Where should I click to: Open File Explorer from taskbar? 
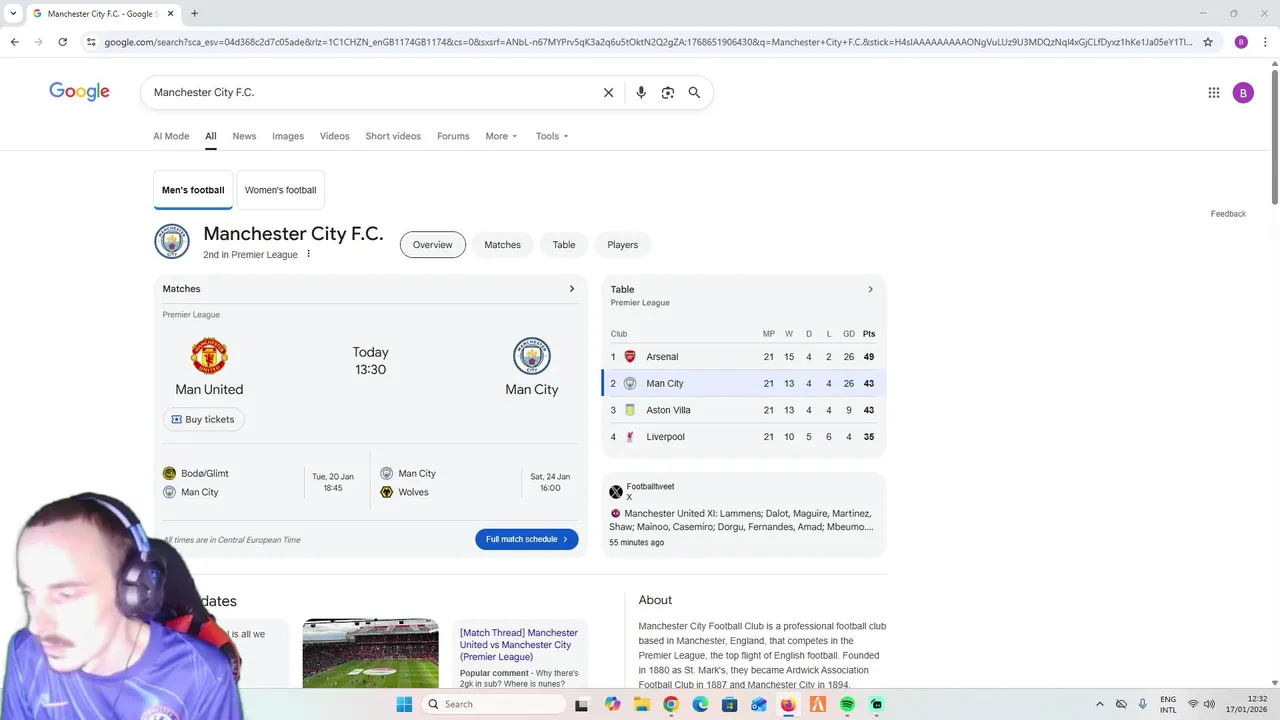point(641,704)
